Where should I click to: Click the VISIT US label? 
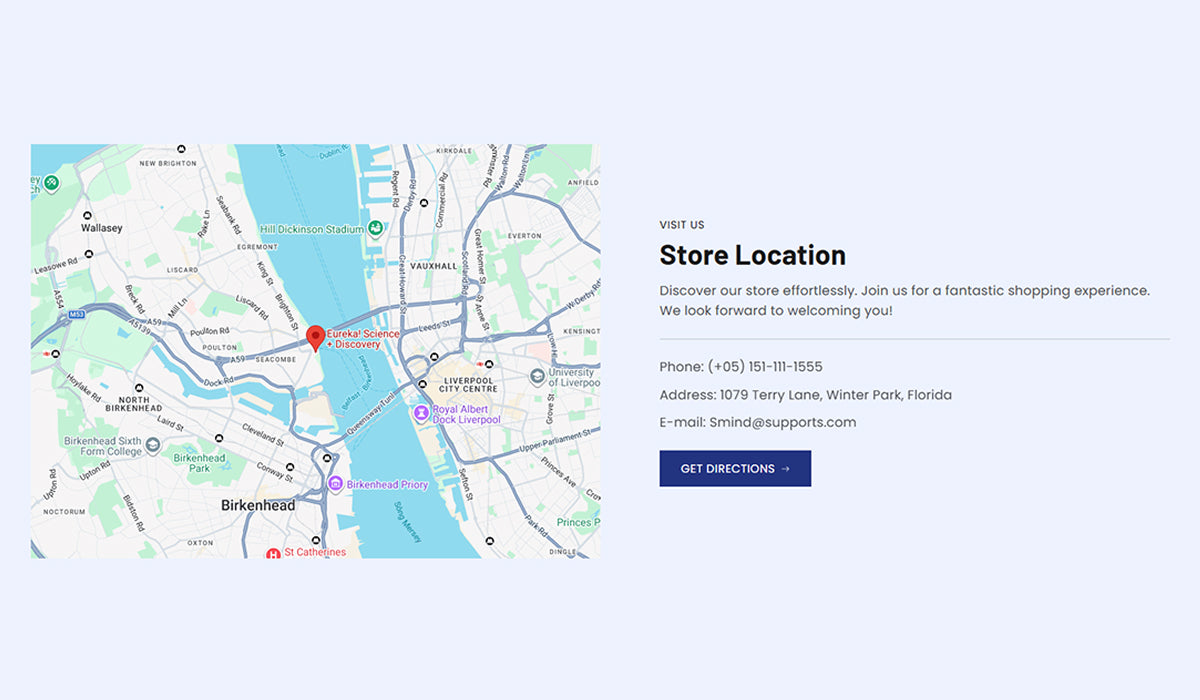pyautogui.click(x=682, y=225)
